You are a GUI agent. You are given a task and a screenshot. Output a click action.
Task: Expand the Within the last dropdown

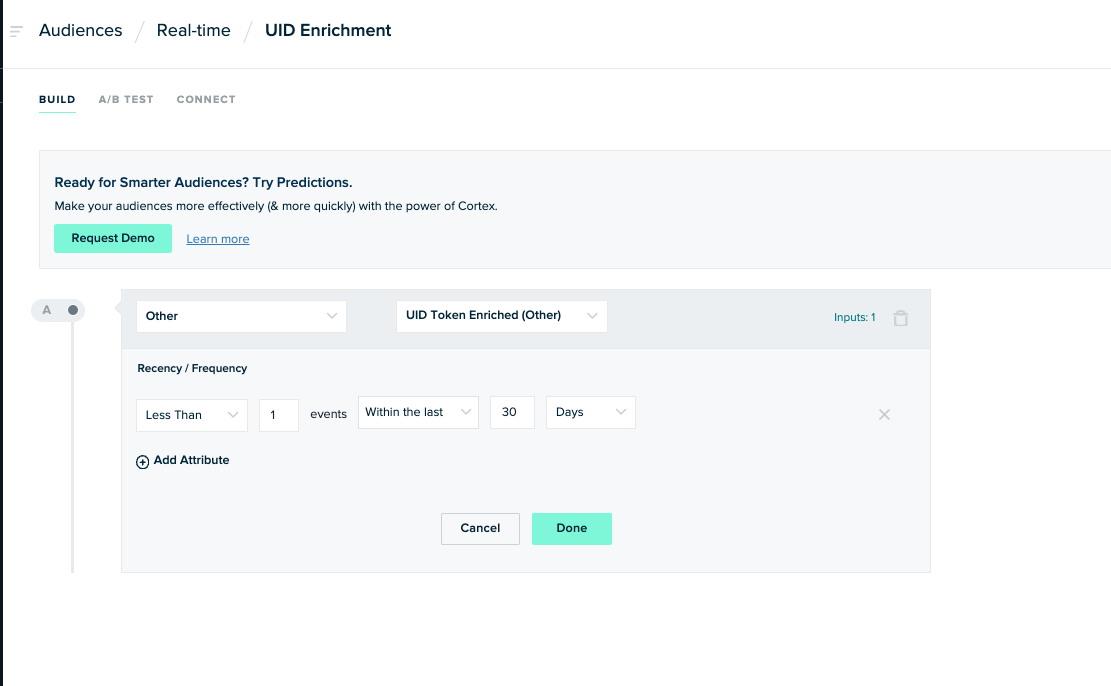pyautogui.click(x=418, y=412)
